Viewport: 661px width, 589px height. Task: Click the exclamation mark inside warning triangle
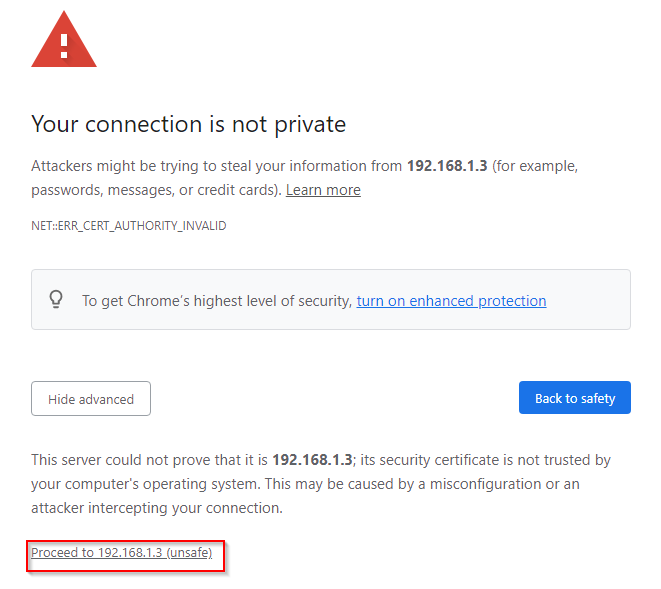[64, 46]
